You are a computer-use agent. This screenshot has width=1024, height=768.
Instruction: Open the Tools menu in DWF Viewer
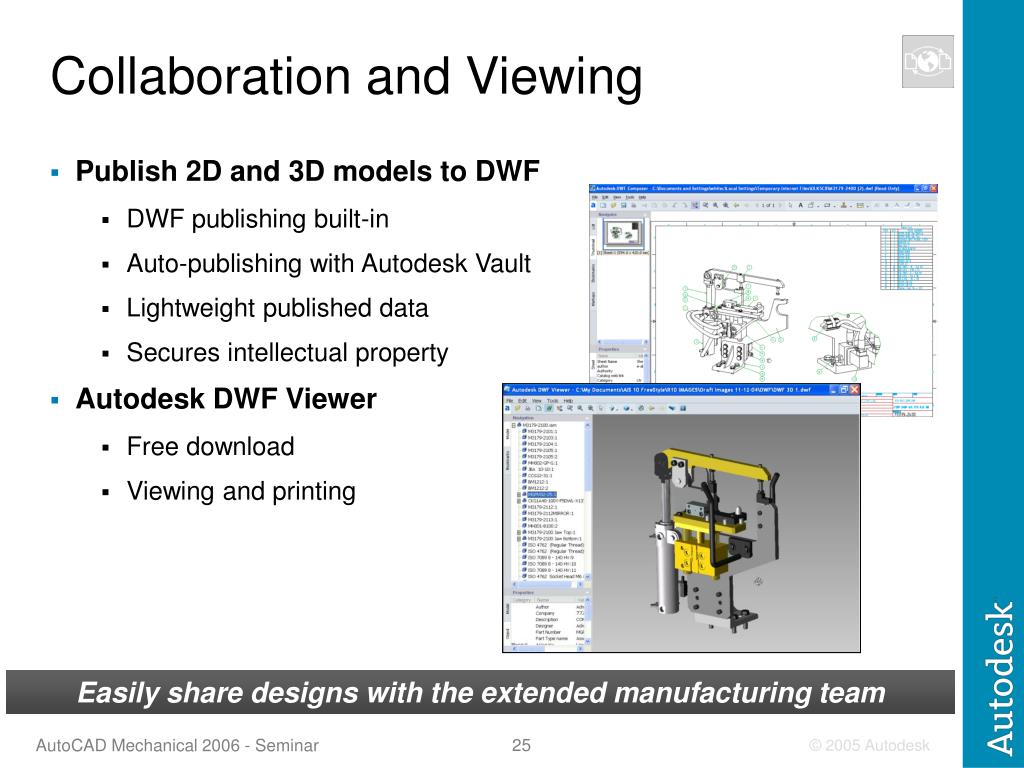click(552, 401)
